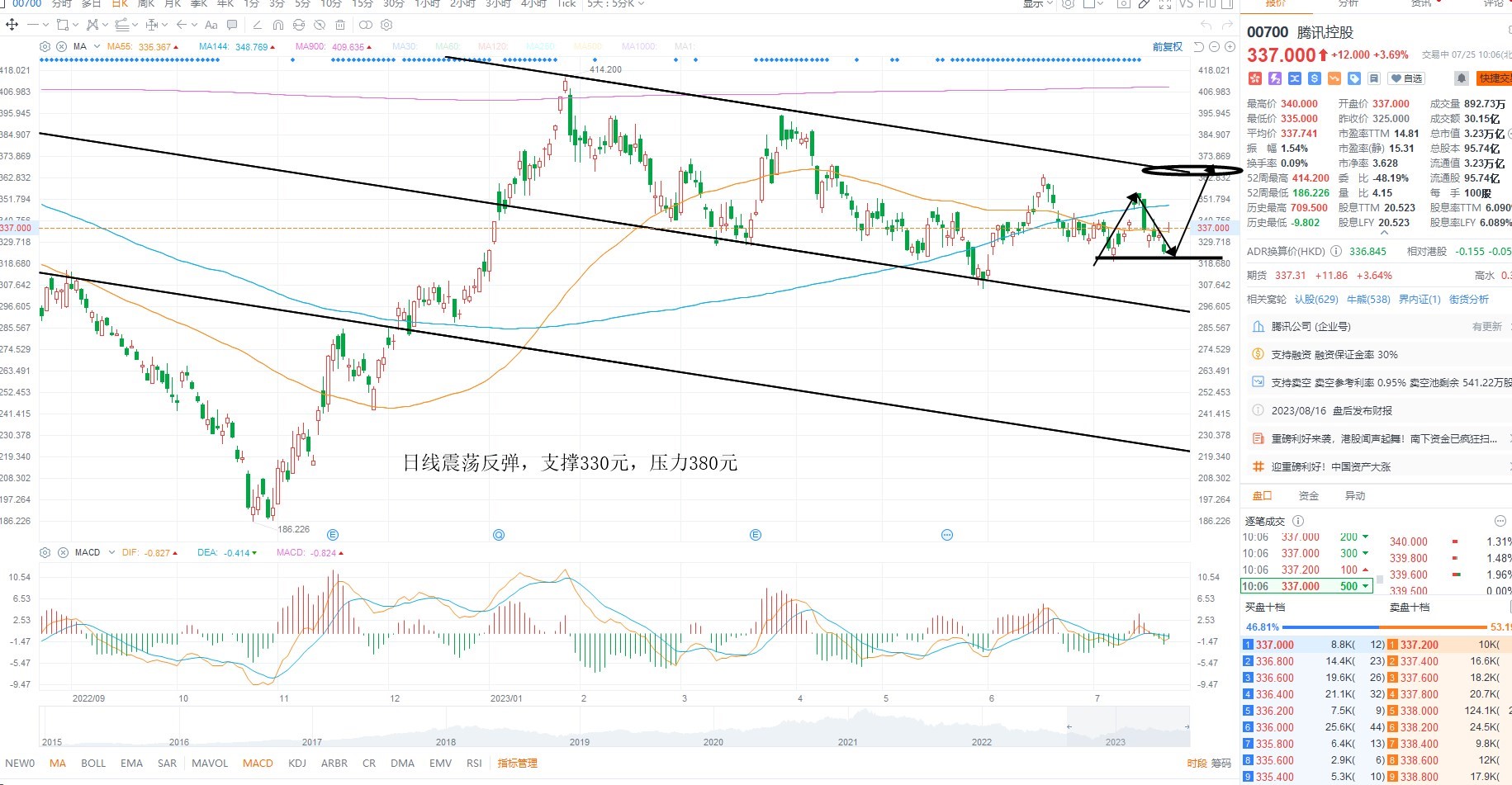Switch to 30分 chart period
This screenshot has width=1512, height=785.
394,3
